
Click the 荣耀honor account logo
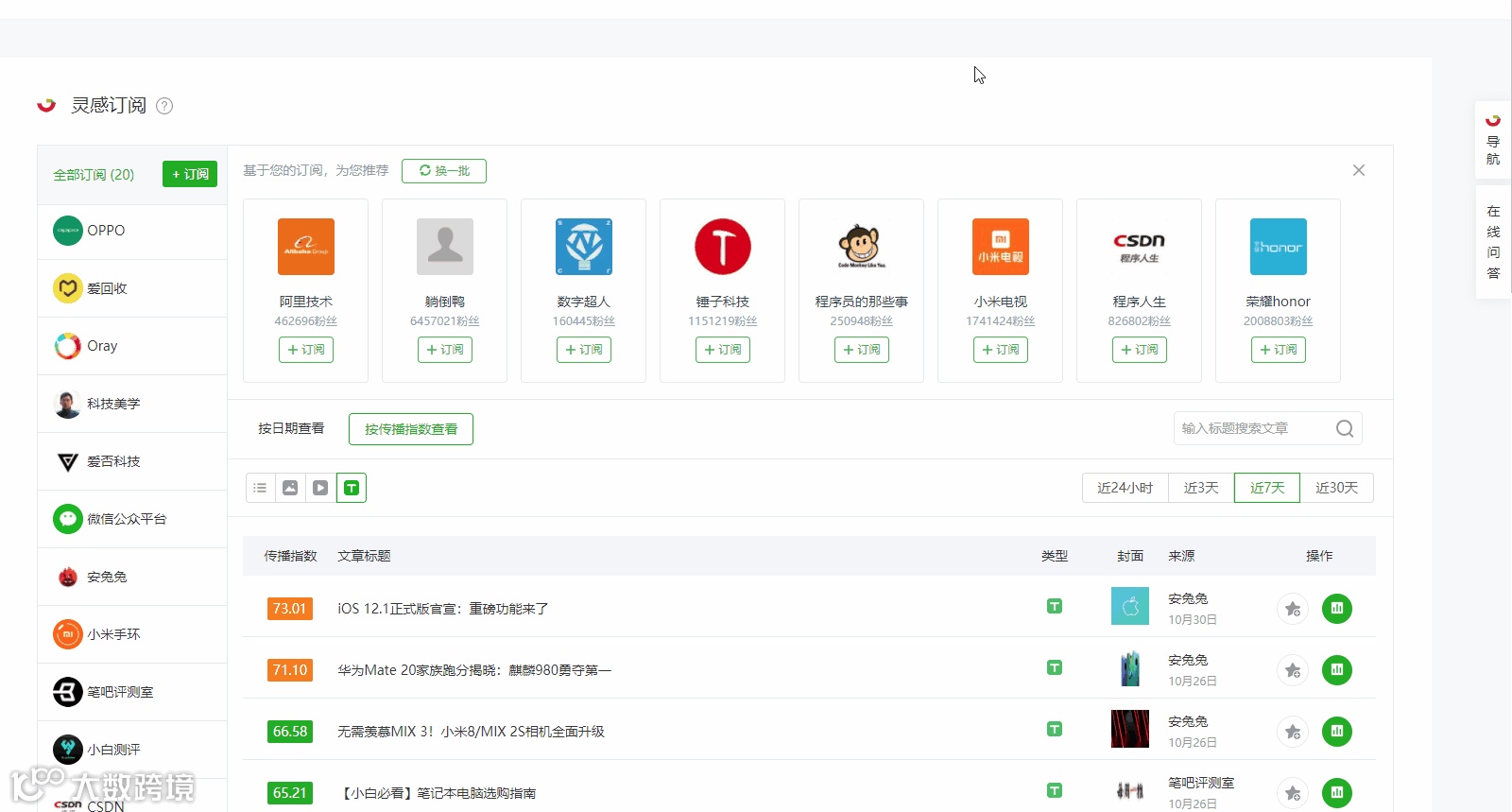pyautogui.click(x=1279, y=247)
